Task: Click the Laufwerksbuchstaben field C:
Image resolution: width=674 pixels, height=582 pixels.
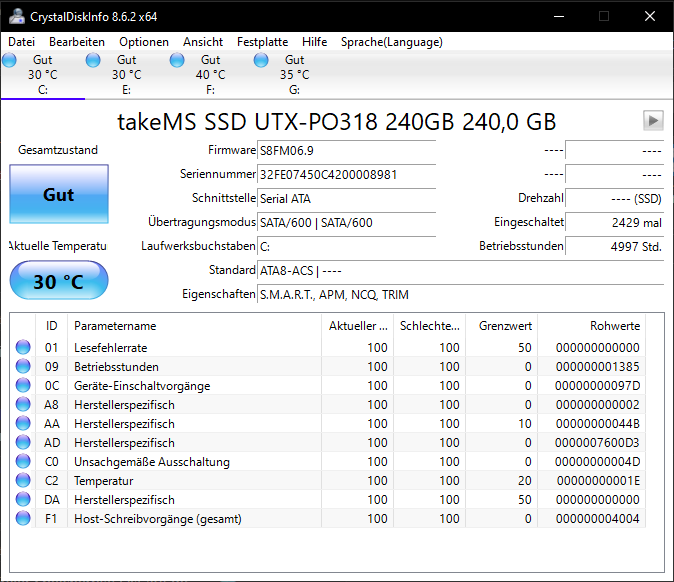Action: pyautogui.click(x=346, y=247)
